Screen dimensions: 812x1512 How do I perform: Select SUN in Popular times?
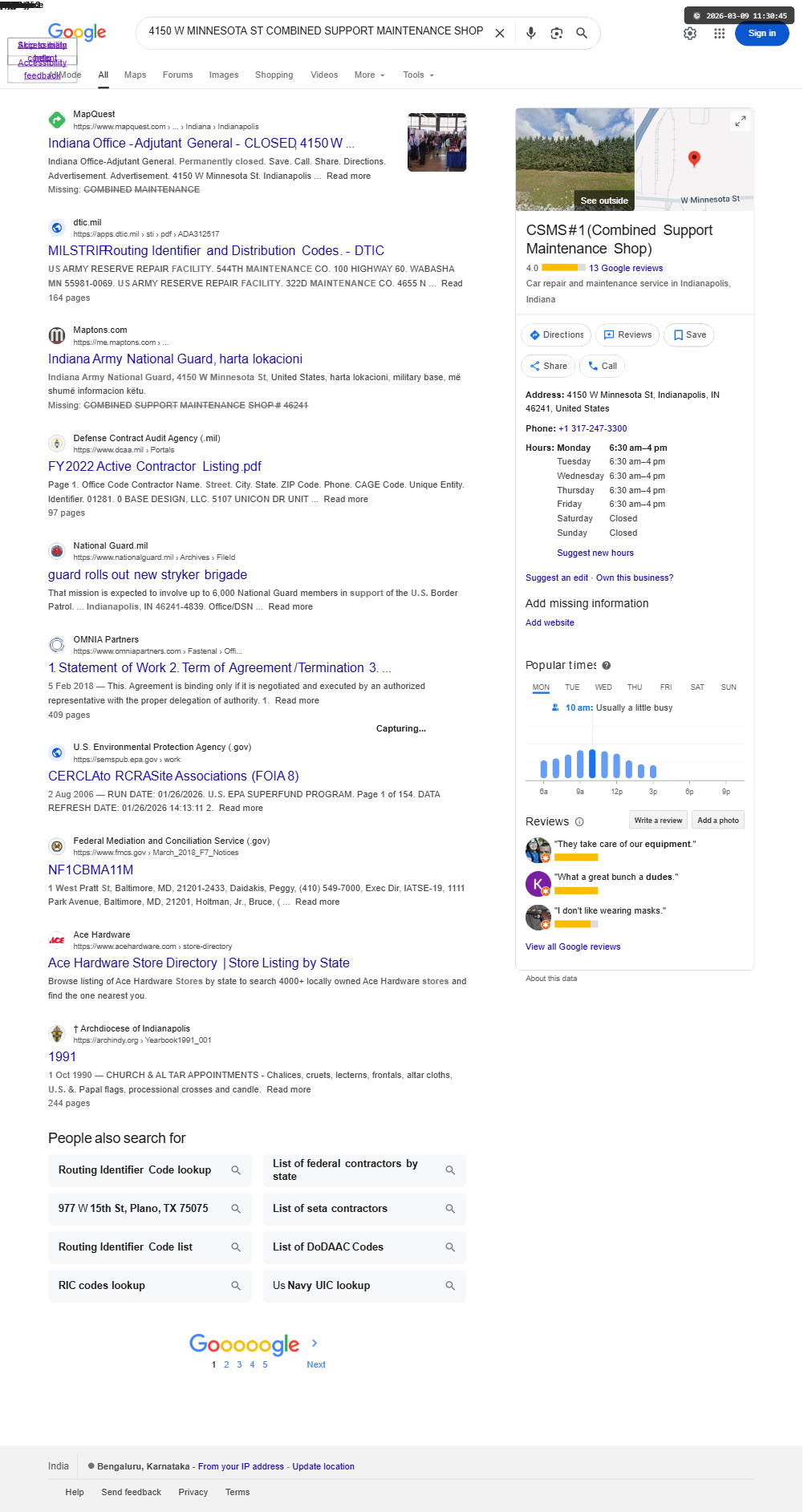(729, 687)
